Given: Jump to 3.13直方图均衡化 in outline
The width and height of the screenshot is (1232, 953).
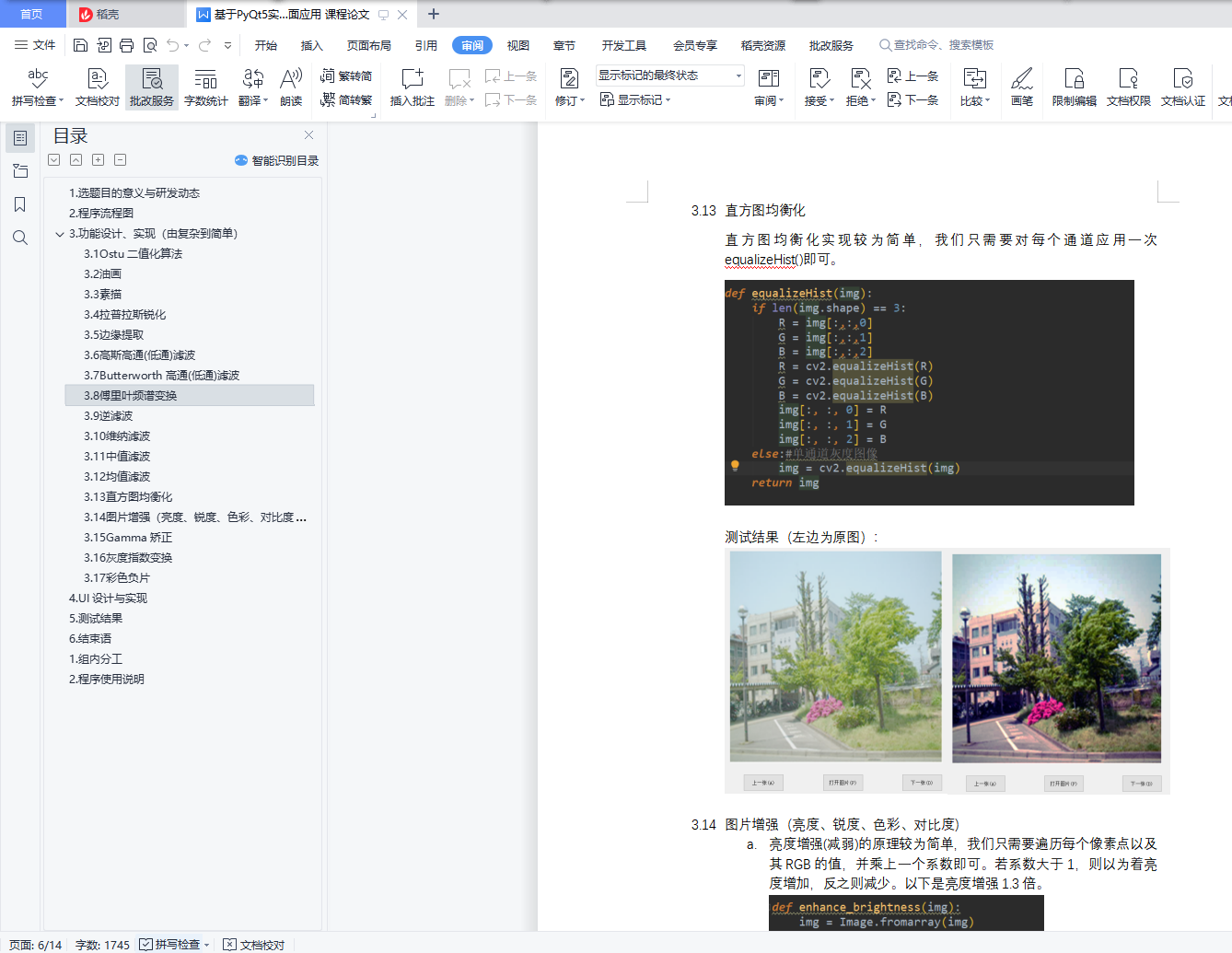Looking at the screenshot, I should click(128, 497).
